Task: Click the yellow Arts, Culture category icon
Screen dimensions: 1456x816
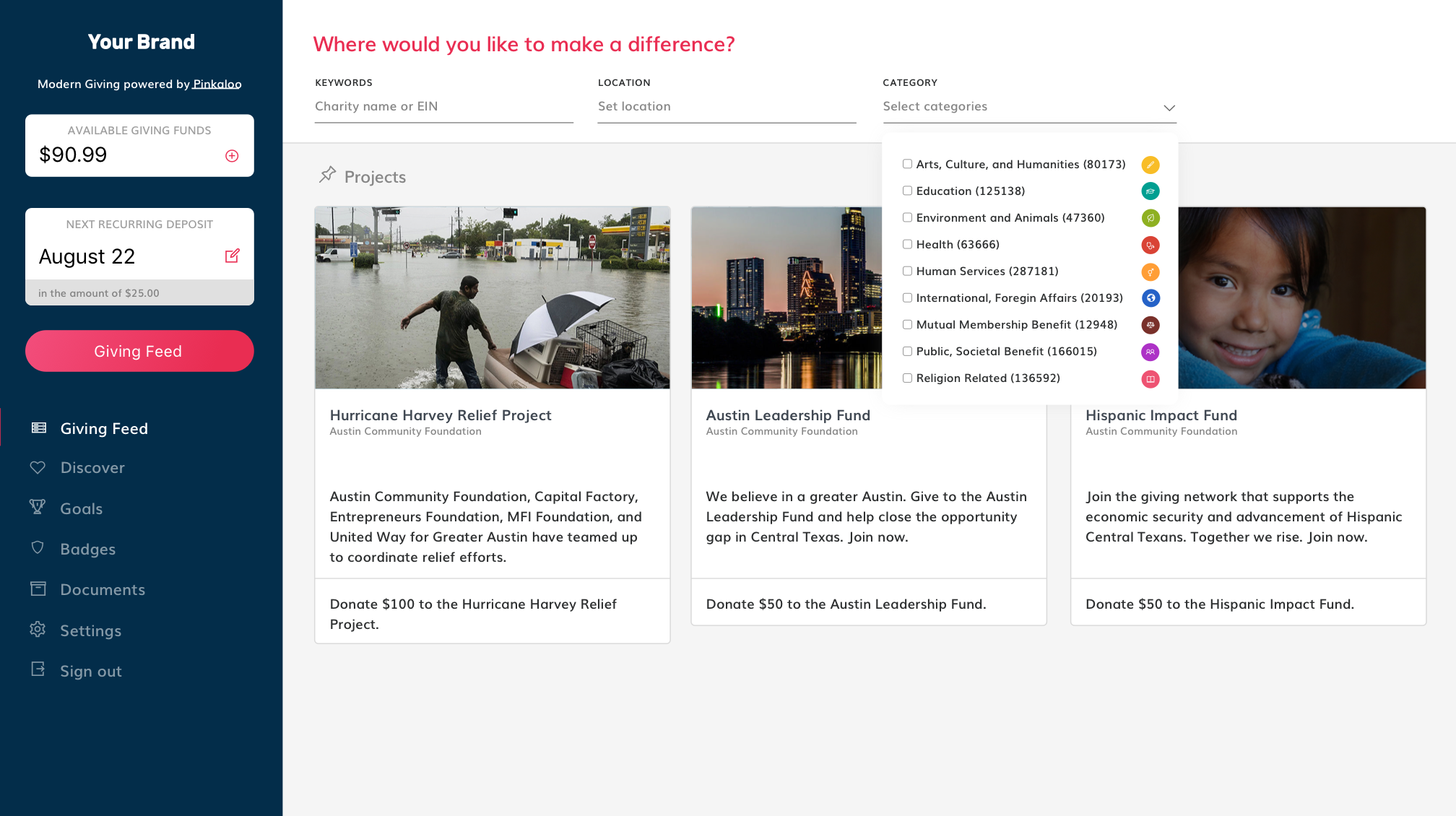Action: point(1150,165)
